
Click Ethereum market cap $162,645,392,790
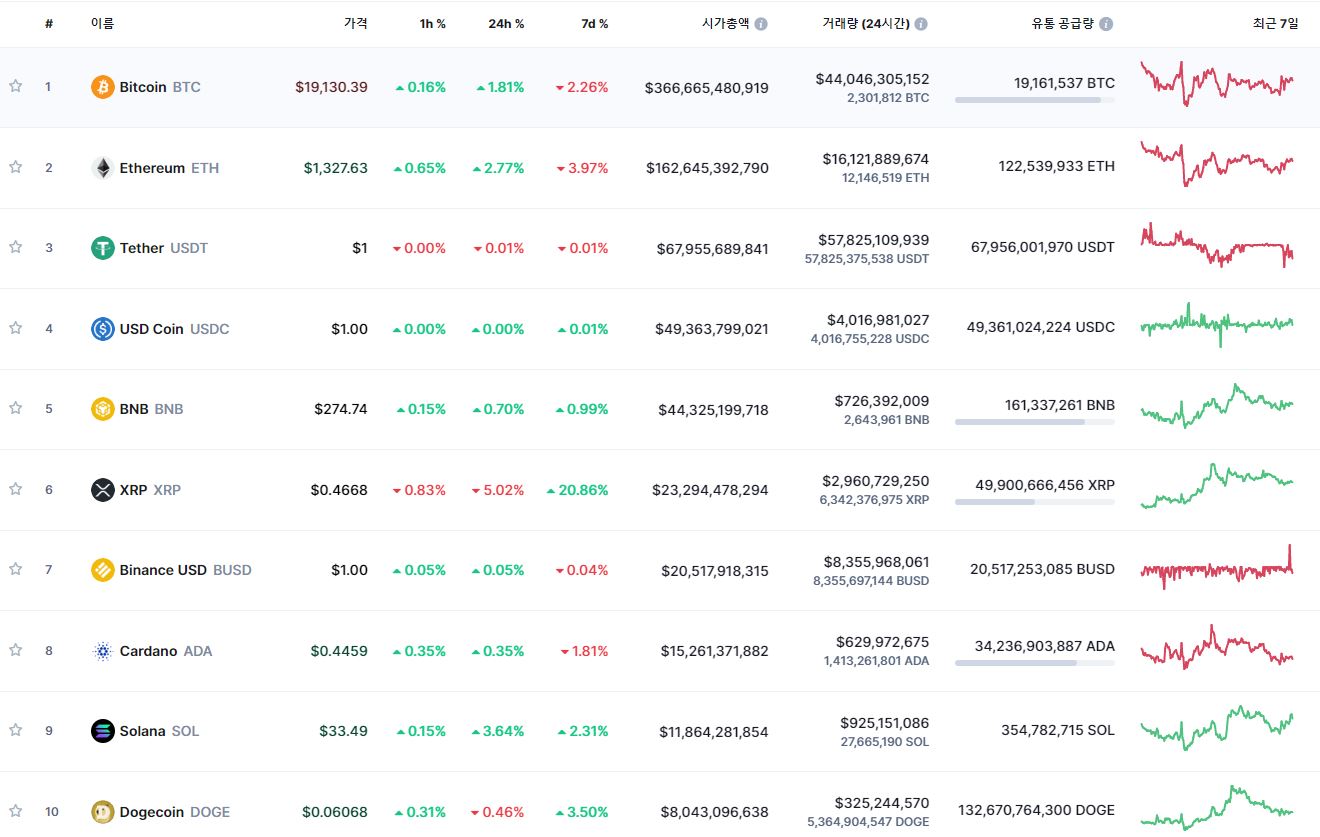(x=707, y=168)
